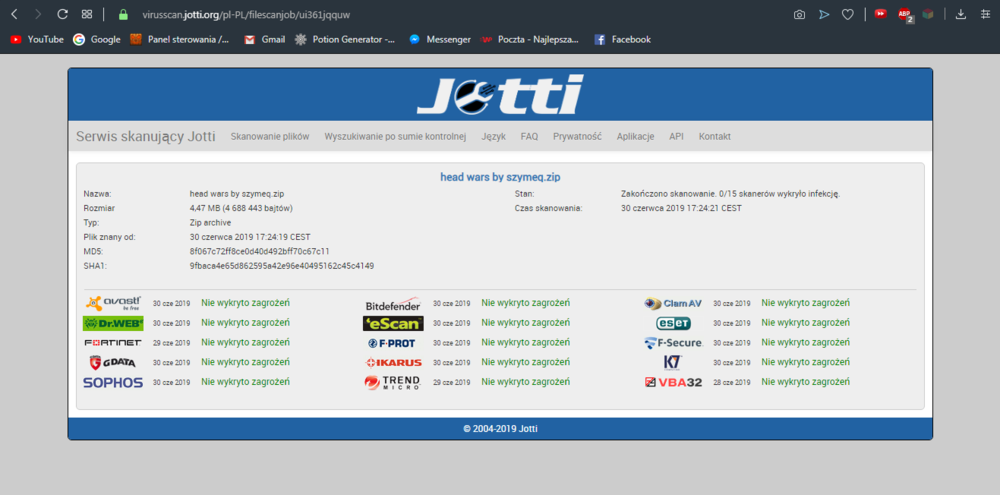Click the Fortinet scanner logo
Image resolution: width=1000 pixels, height=495 pixels.
pos(113,343)
